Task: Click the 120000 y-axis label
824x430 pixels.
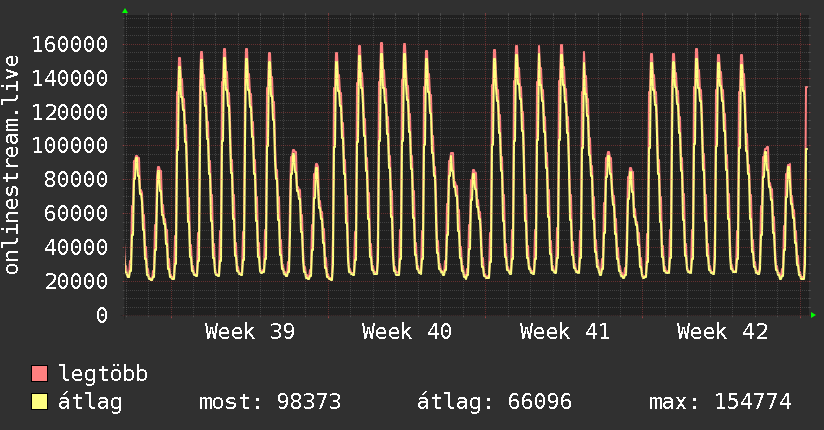Action: tap(70, 112)
